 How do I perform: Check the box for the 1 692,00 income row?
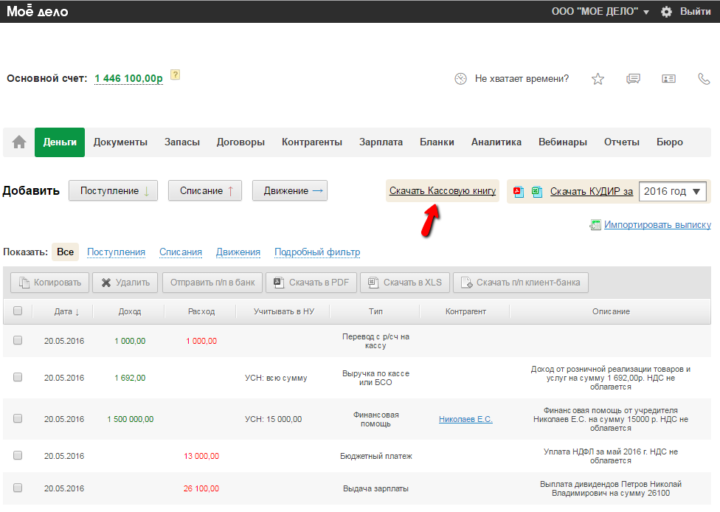(x=17, y=377)
